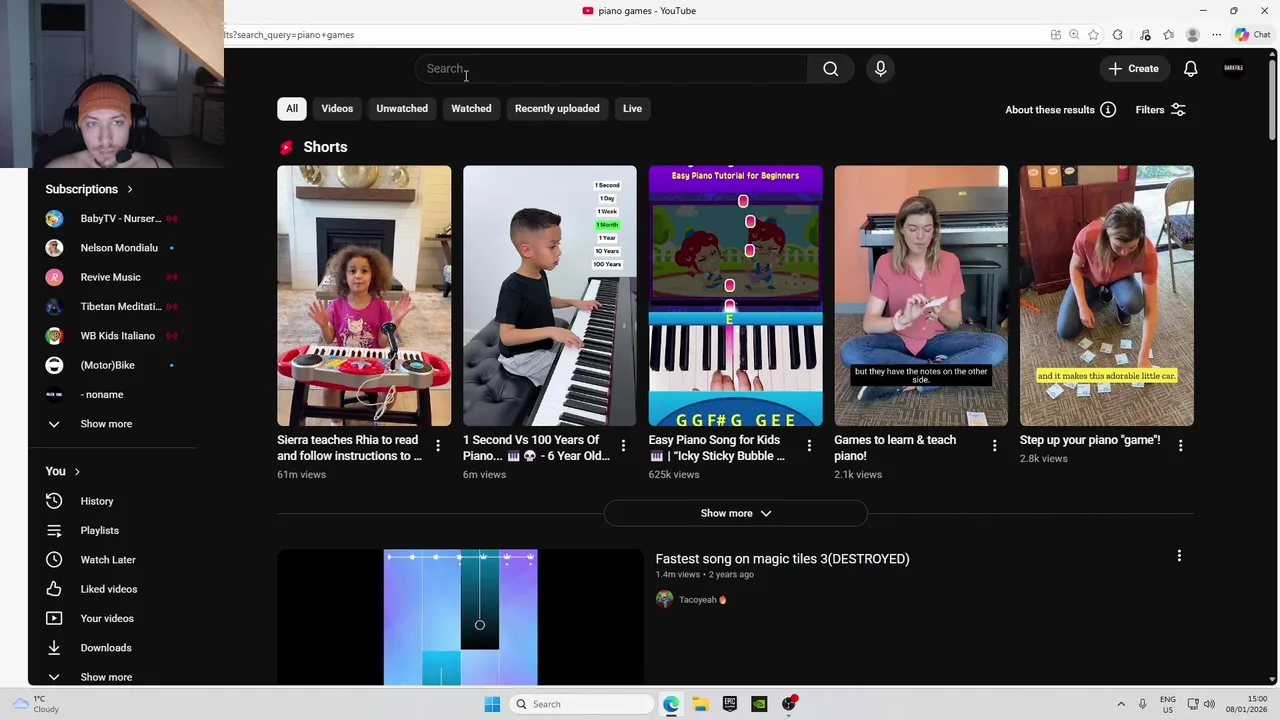Show hidden icons in system tray

1121,704
